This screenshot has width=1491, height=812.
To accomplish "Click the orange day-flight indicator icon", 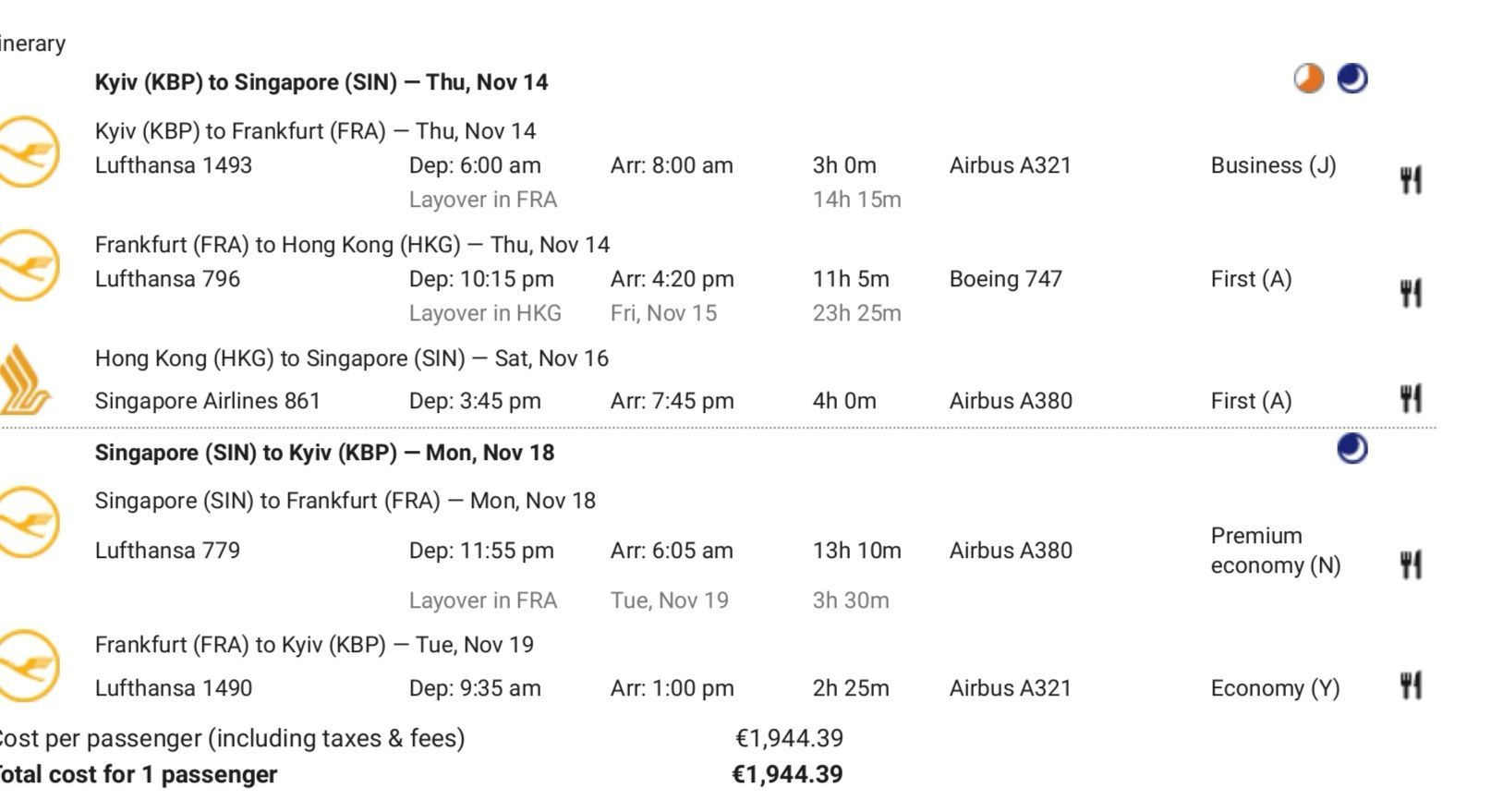I will (x=1308, y=79).
